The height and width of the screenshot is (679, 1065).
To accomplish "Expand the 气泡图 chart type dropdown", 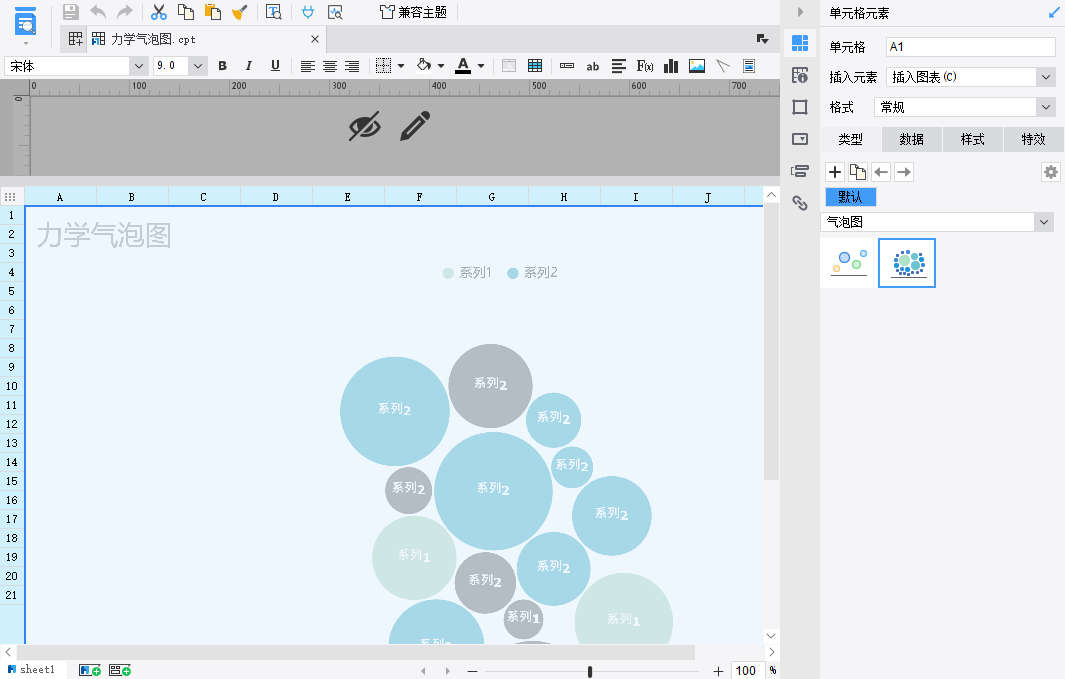I will click(1044, 222).
